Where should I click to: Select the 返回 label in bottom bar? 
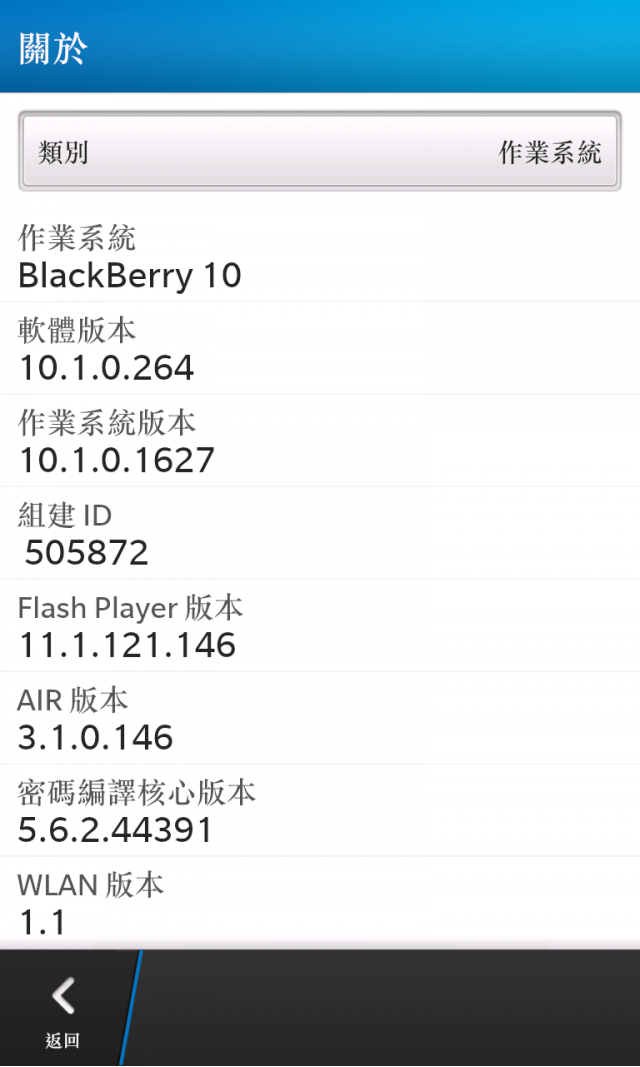click(x=63, y=1040)
